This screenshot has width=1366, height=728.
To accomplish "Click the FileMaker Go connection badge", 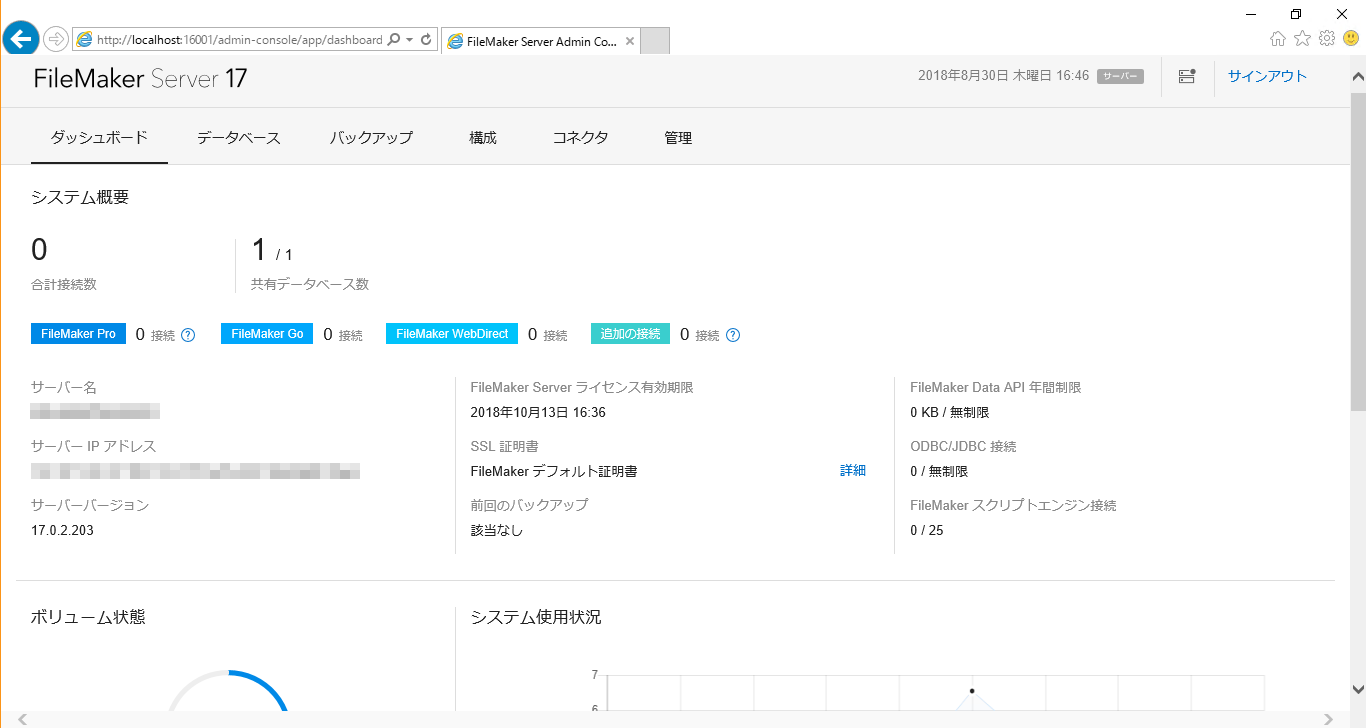I will pyautogui.click(x=266, y=333).
